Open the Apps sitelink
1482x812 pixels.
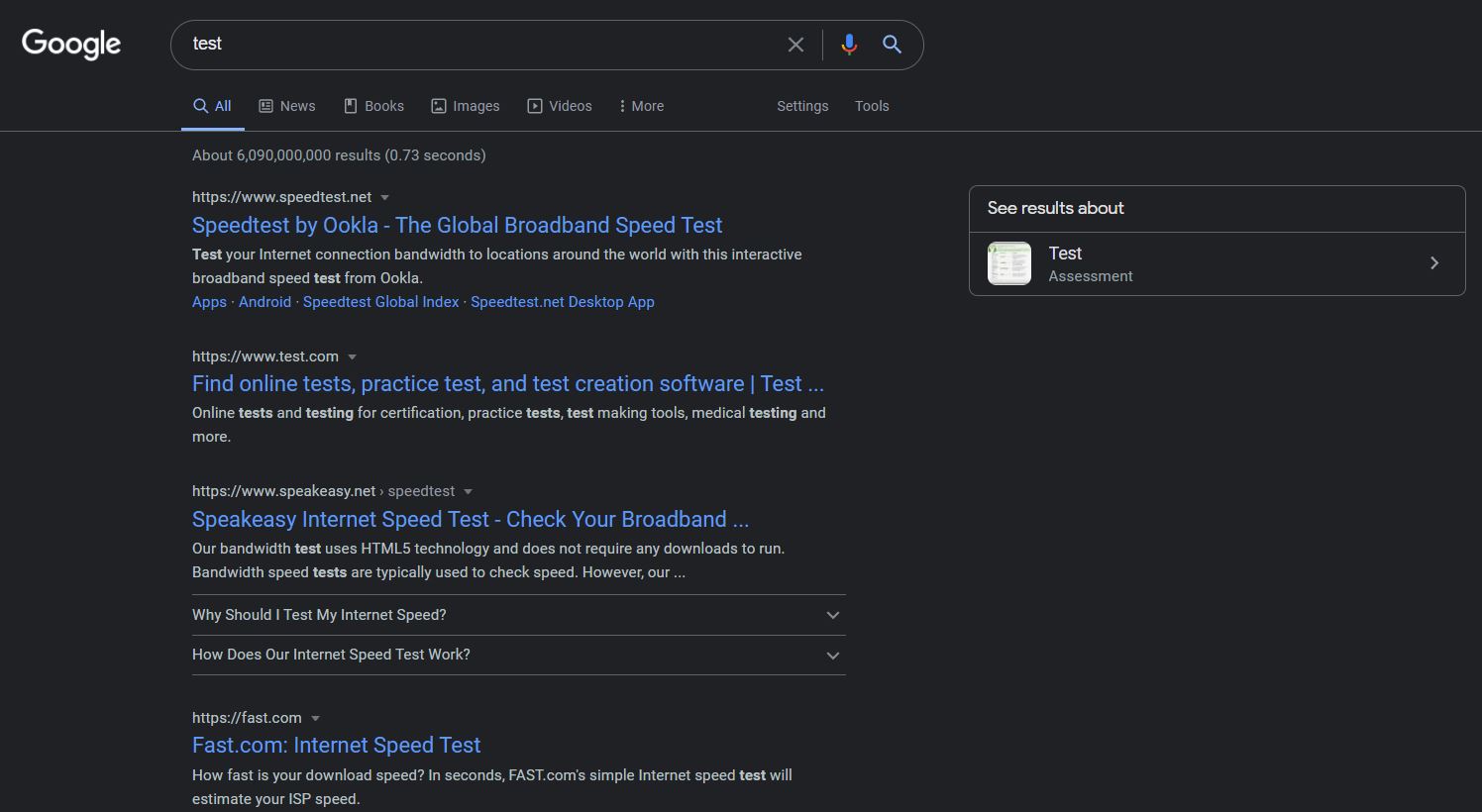pos(209,302)
